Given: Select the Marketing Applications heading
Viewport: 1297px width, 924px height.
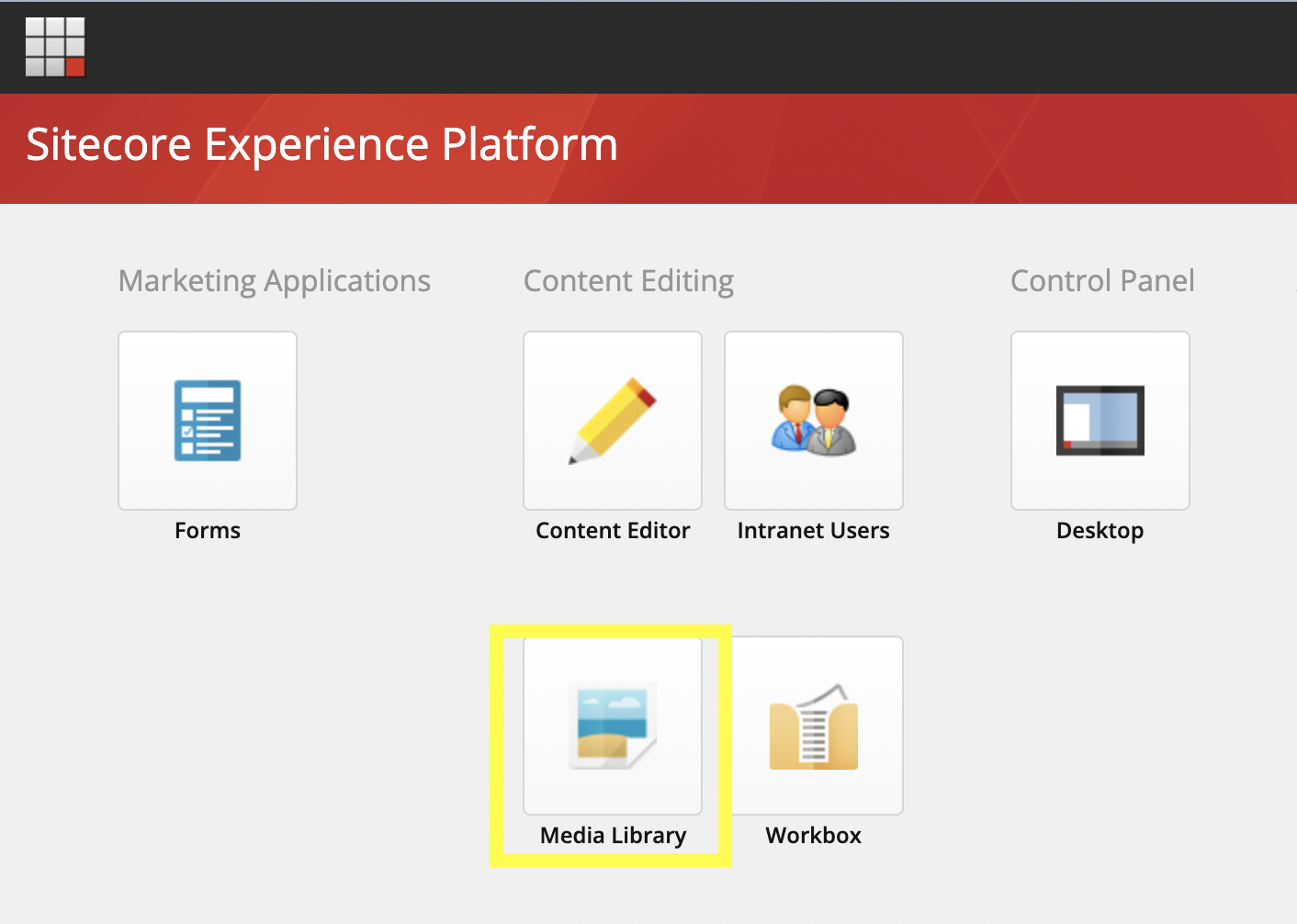Looking at the screenshot, I should tap(274, 280).
